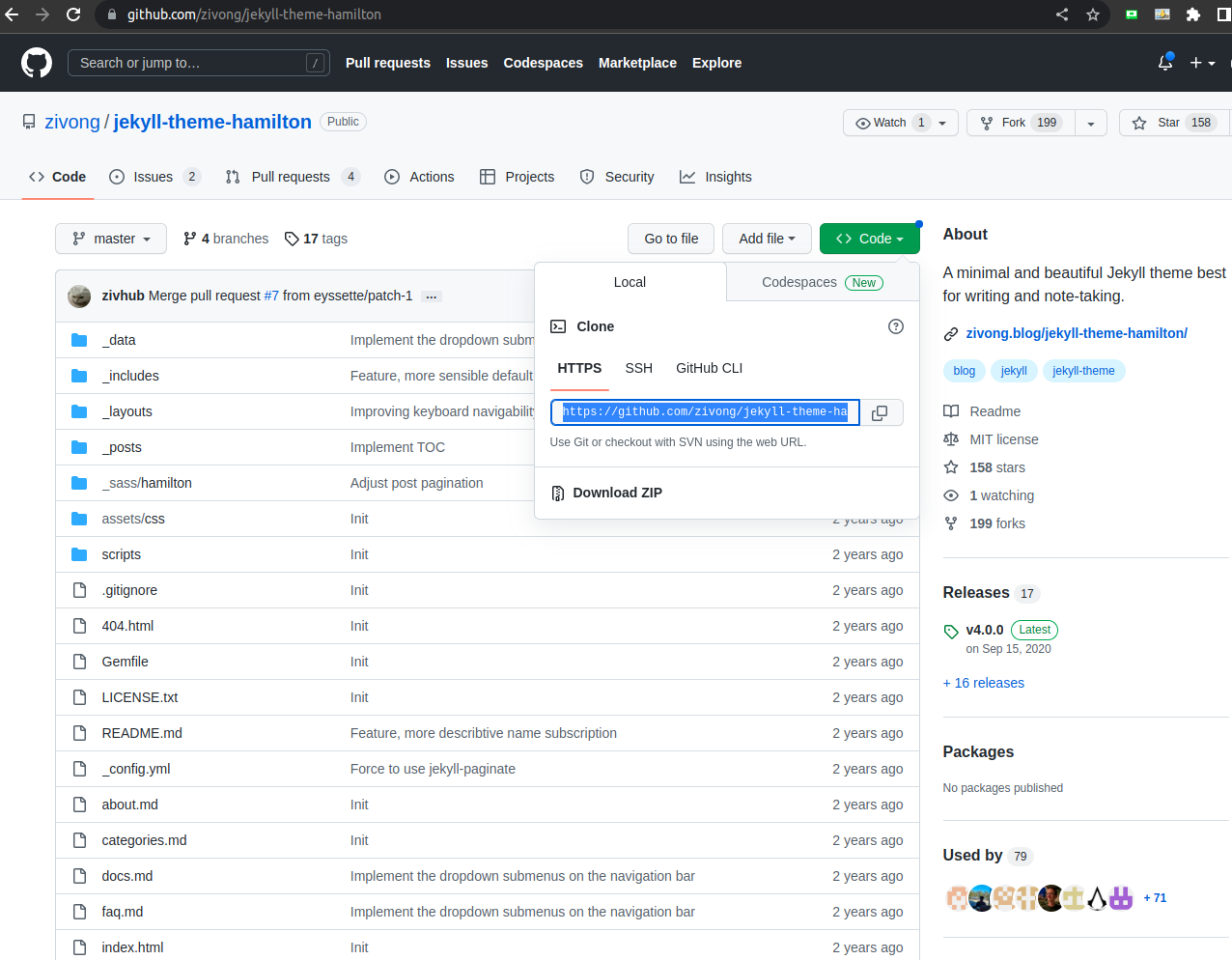Open Watch notifications dropdown
This screenshot has width=1232, height=960.
[901, 123]
